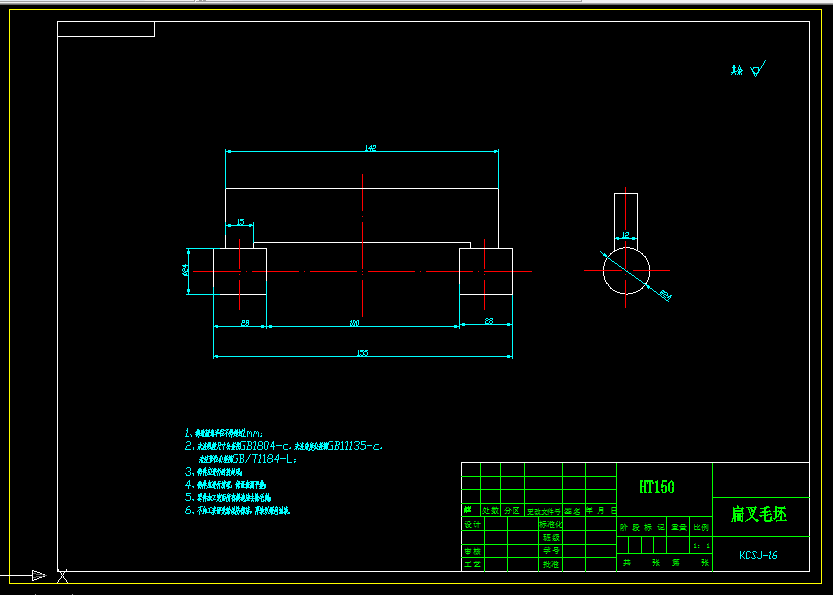833x595 pixels.
Task: Click the UCS origin marker icon
Action: point(63,576)
